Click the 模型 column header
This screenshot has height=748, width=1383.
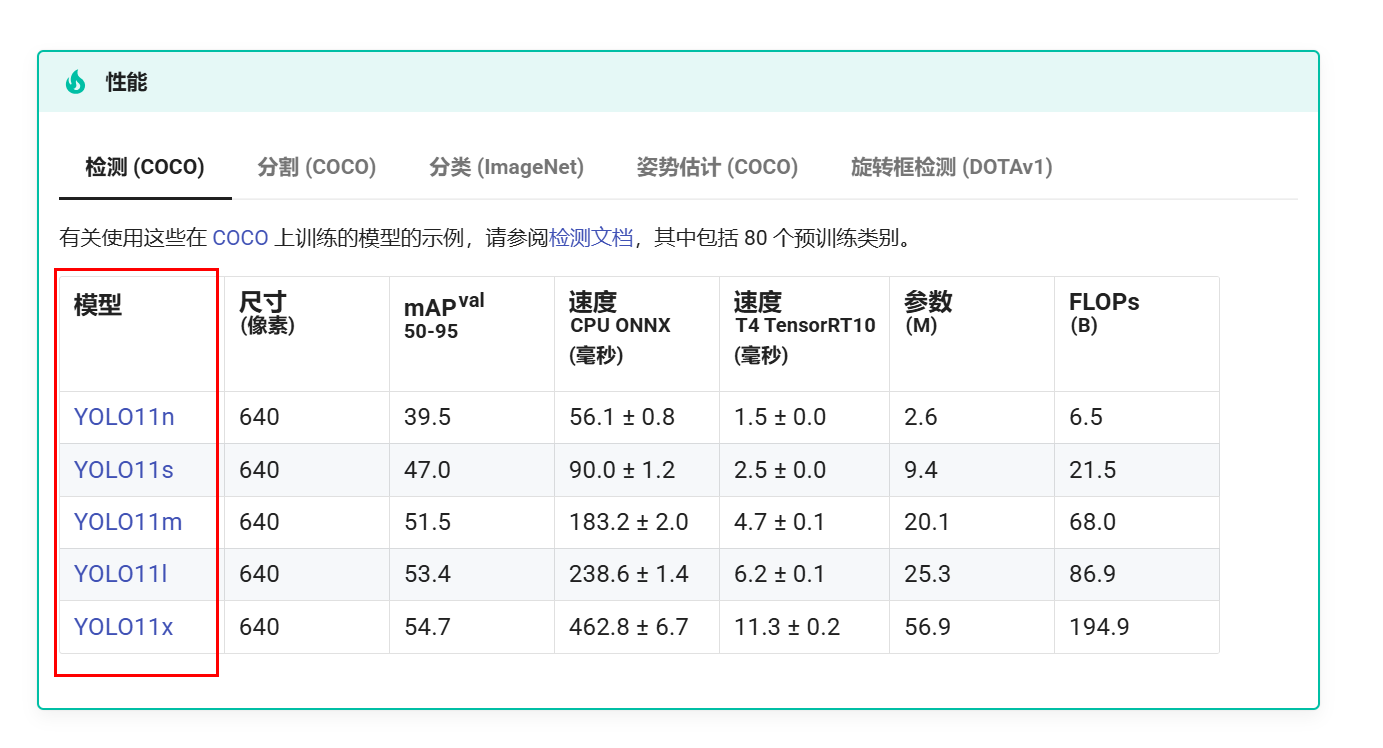[x=98, y=306]
